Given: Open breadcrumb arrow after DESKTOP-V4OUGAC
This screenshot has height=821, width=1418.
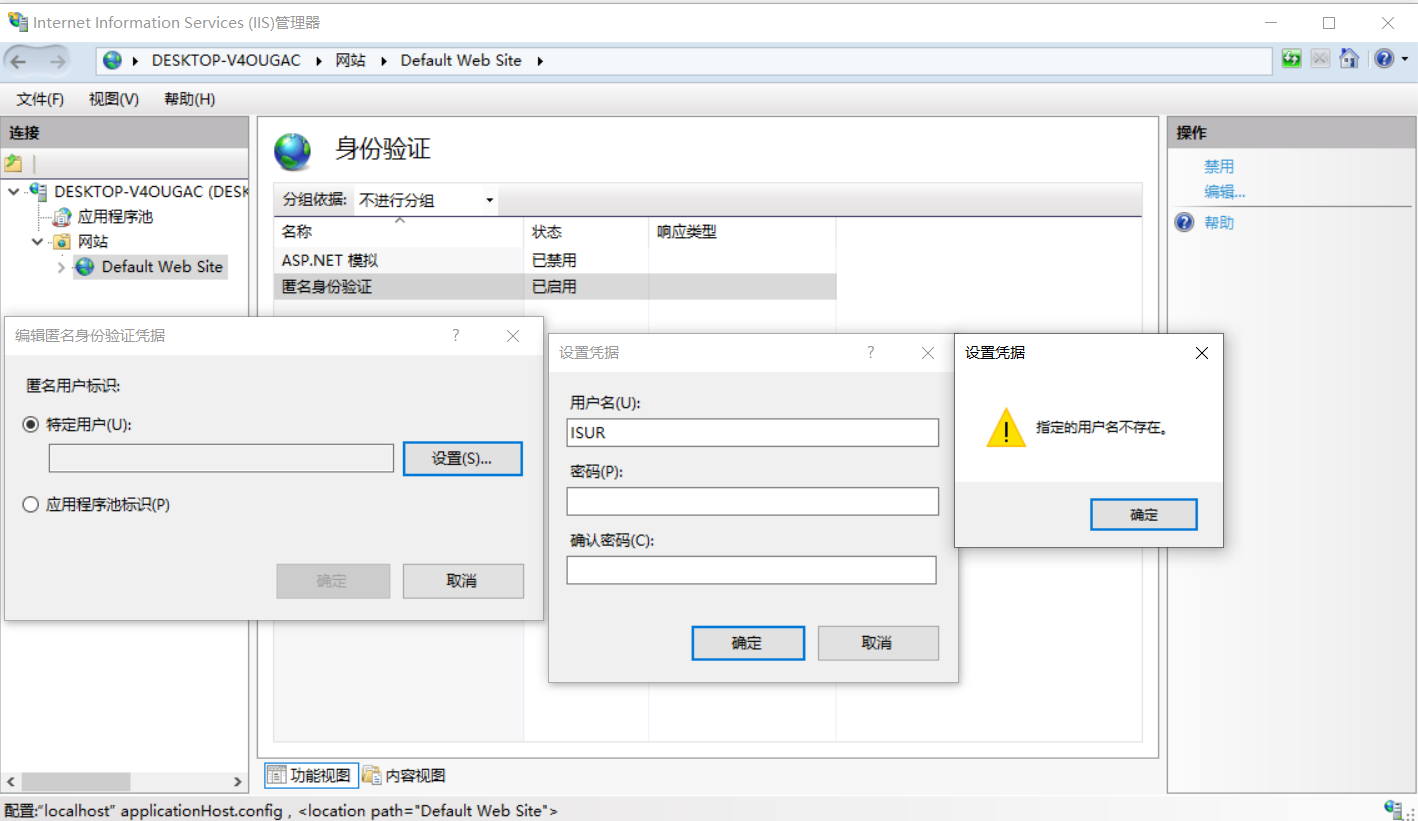Looking at the screenshot, I should coord(319,61).
